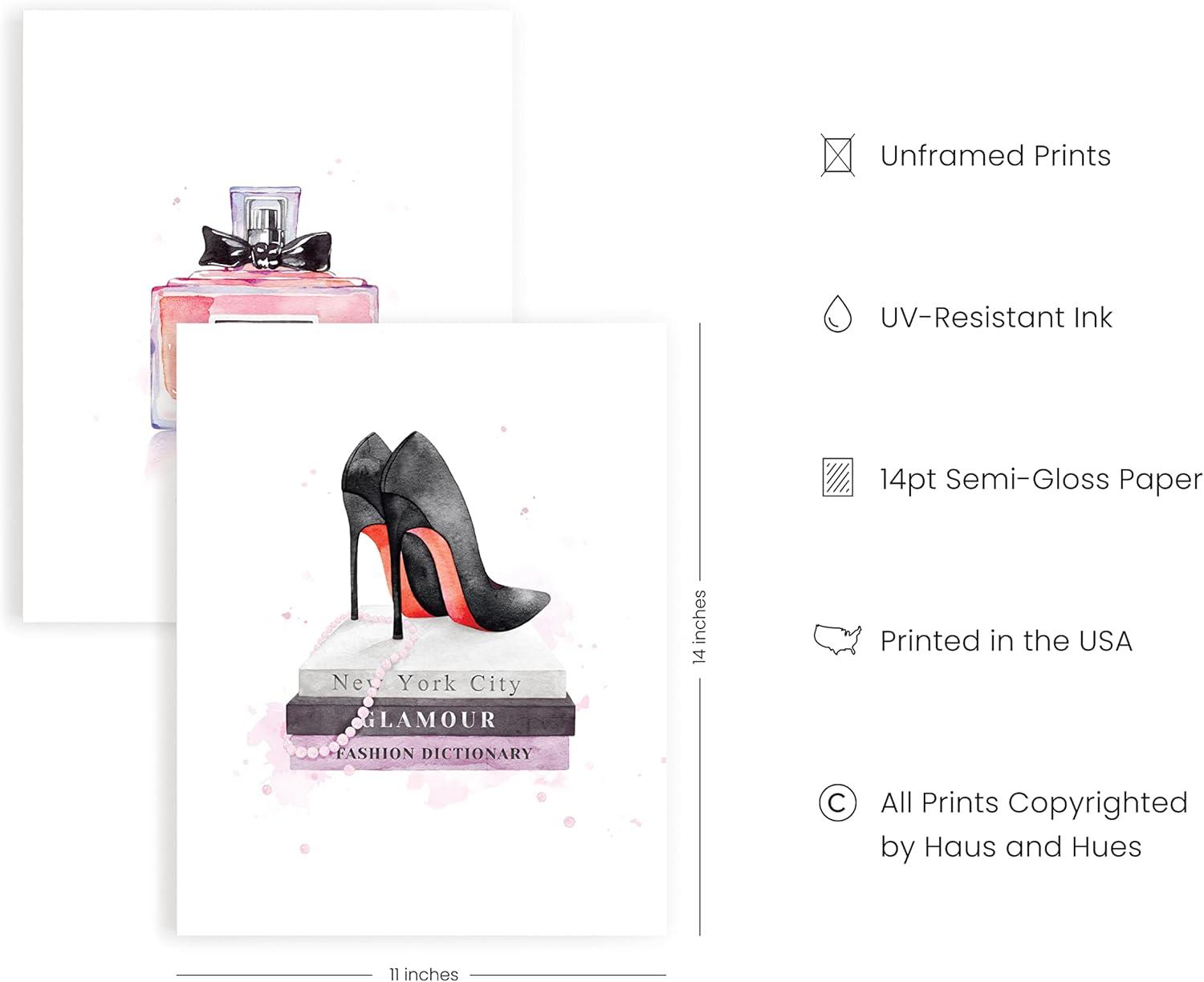Viewport: 1204px width, 982px height.
Task: Click the "Printed in the USA" label
Action: [1006, 641]
